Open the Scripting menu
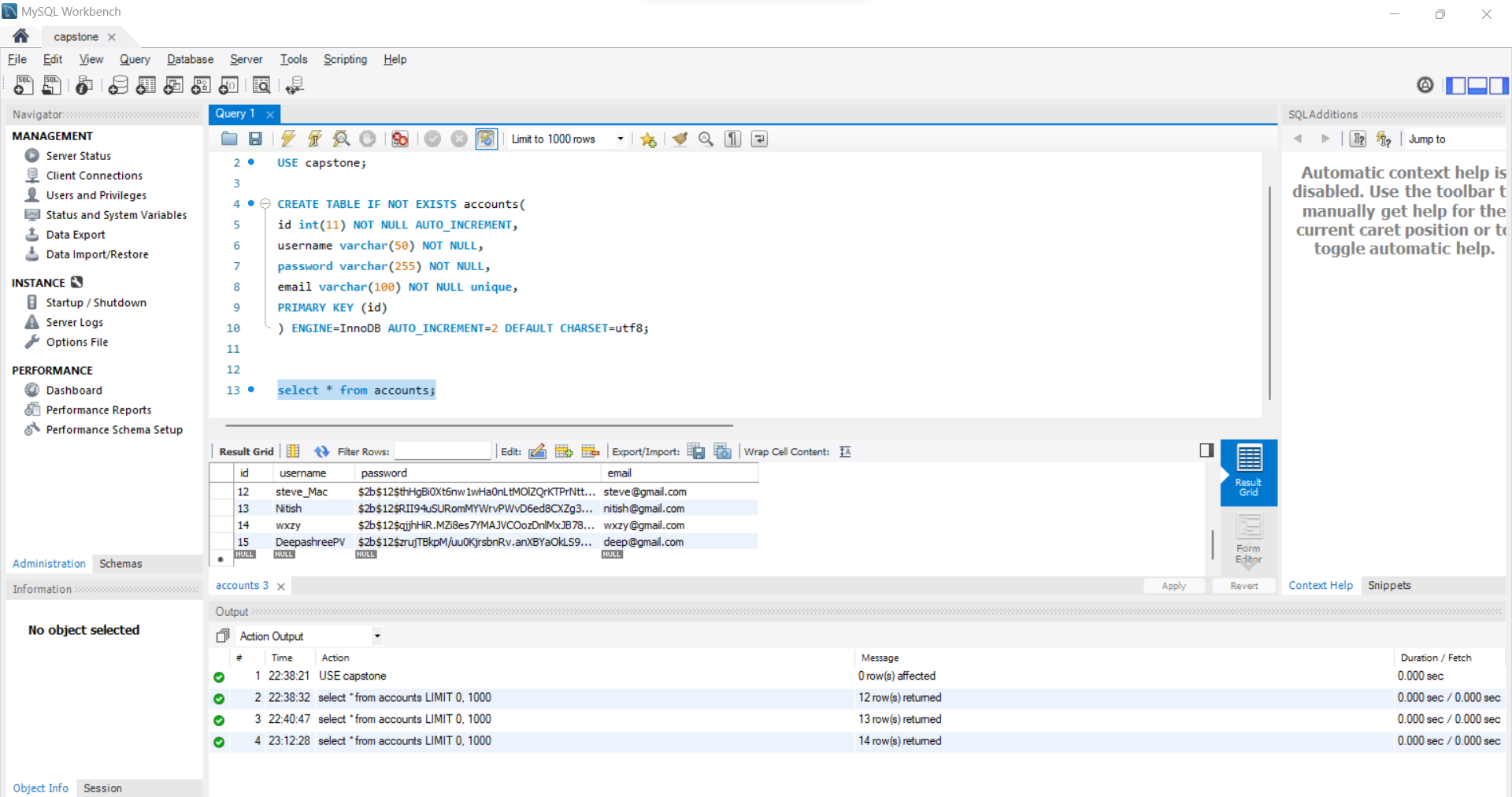This screenshot has height=797, width=1512. (x=345, y=59)
